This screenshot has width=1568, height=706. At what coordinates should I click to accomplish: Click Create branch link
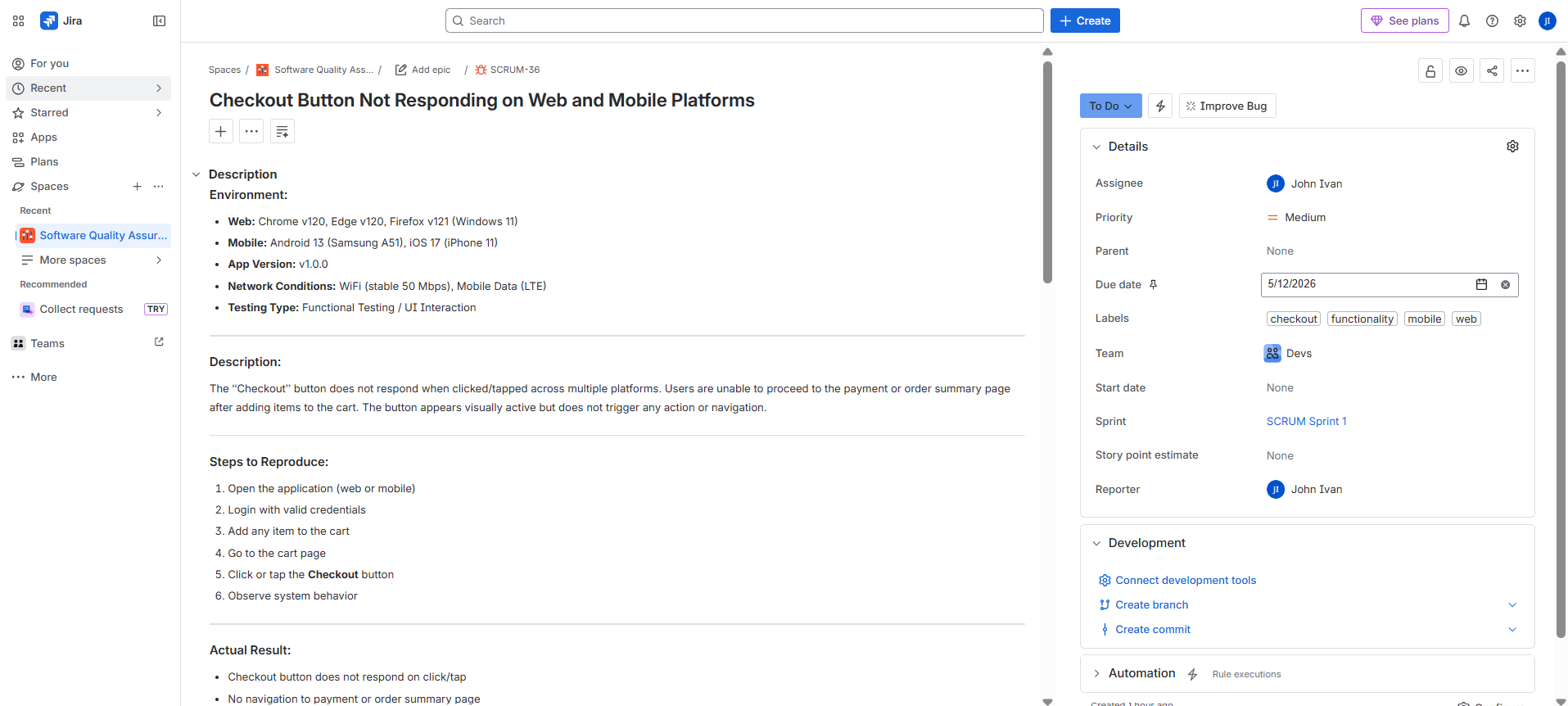coord(1151,604)
